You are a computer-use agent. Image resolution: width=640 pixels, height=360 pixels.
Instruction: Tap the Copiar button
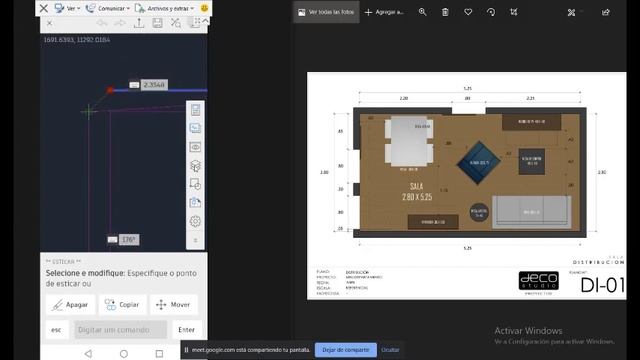pos(122,304)
